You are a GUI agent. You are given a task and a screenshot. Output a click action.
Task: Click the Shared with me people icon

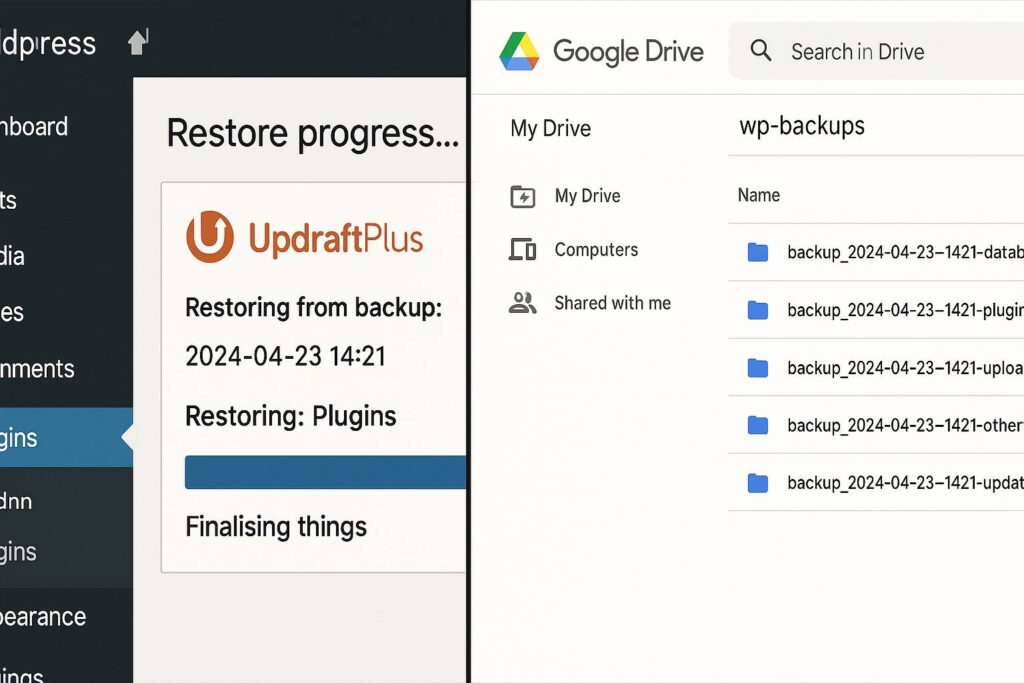click(x=522, y=303)
